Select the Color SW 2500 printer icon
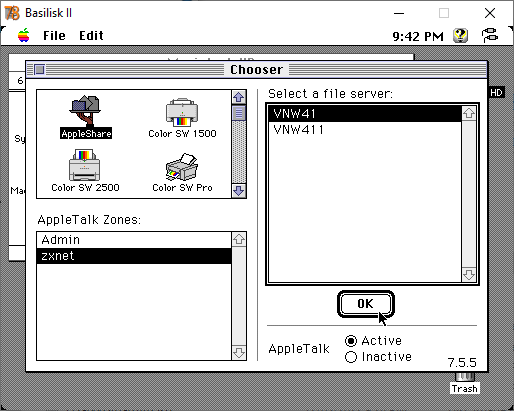The width and height of the screenshot is (514, 411). pyautogui.click(x=85, y=171)
